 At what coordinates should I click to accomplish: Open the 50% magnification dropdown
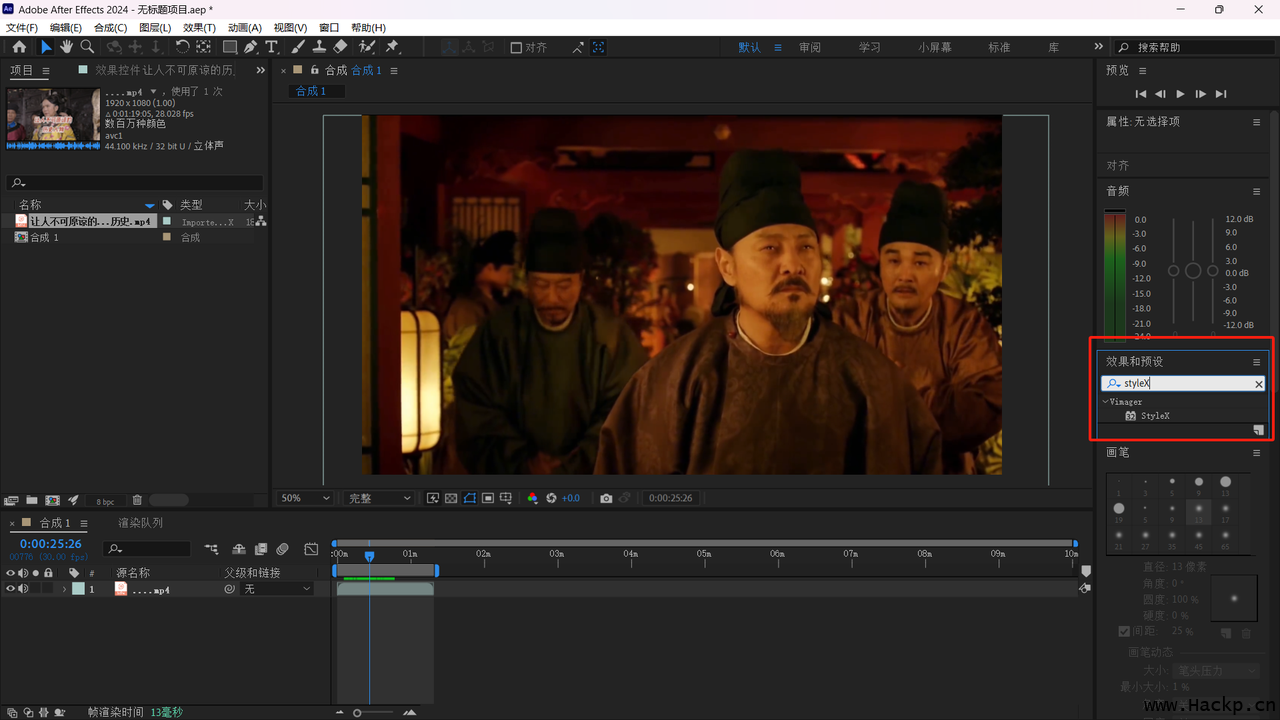click(305, 498)
